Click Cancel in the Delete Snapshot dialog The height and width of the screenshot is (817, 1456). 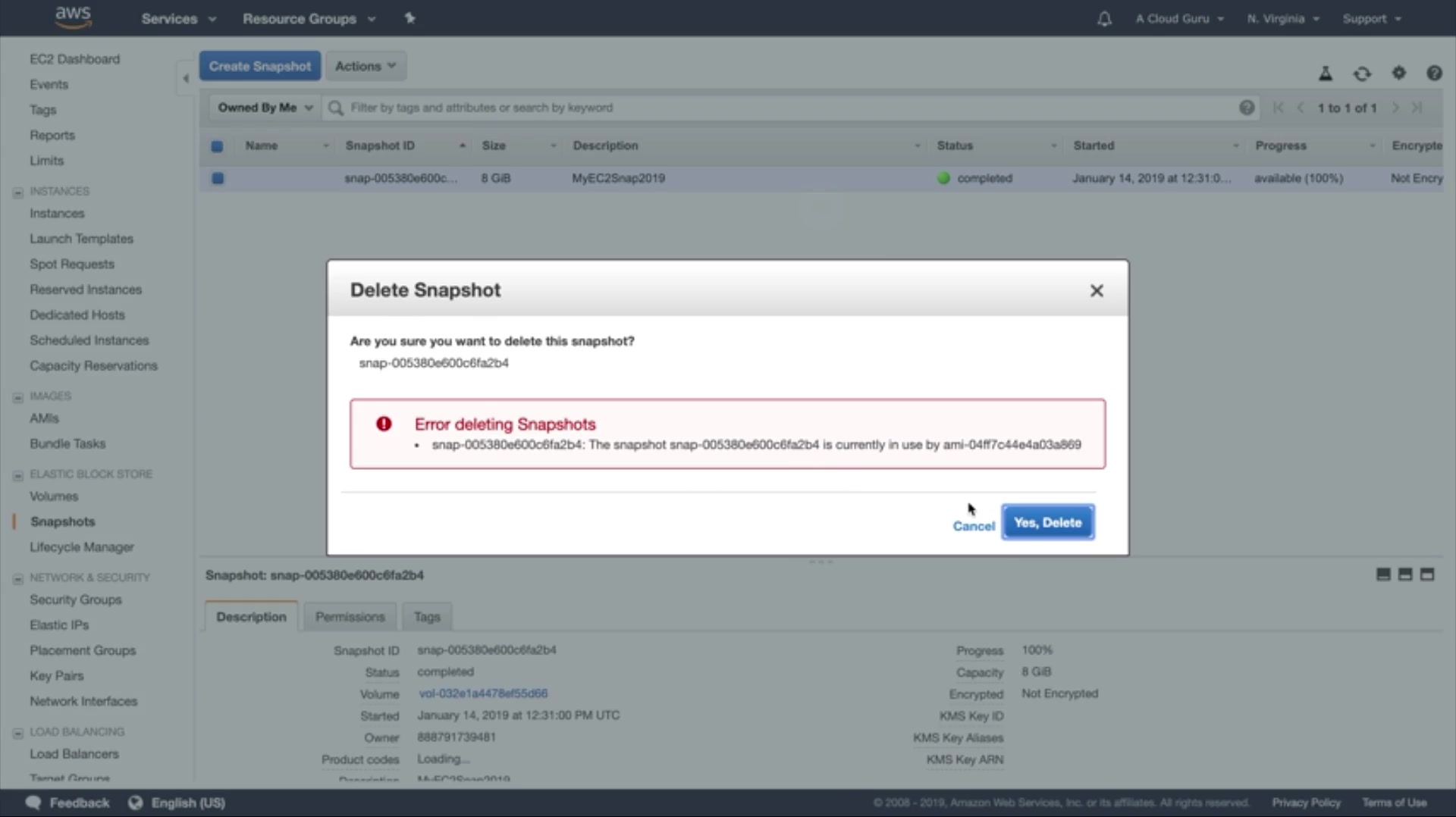click(x=973, y=526)
